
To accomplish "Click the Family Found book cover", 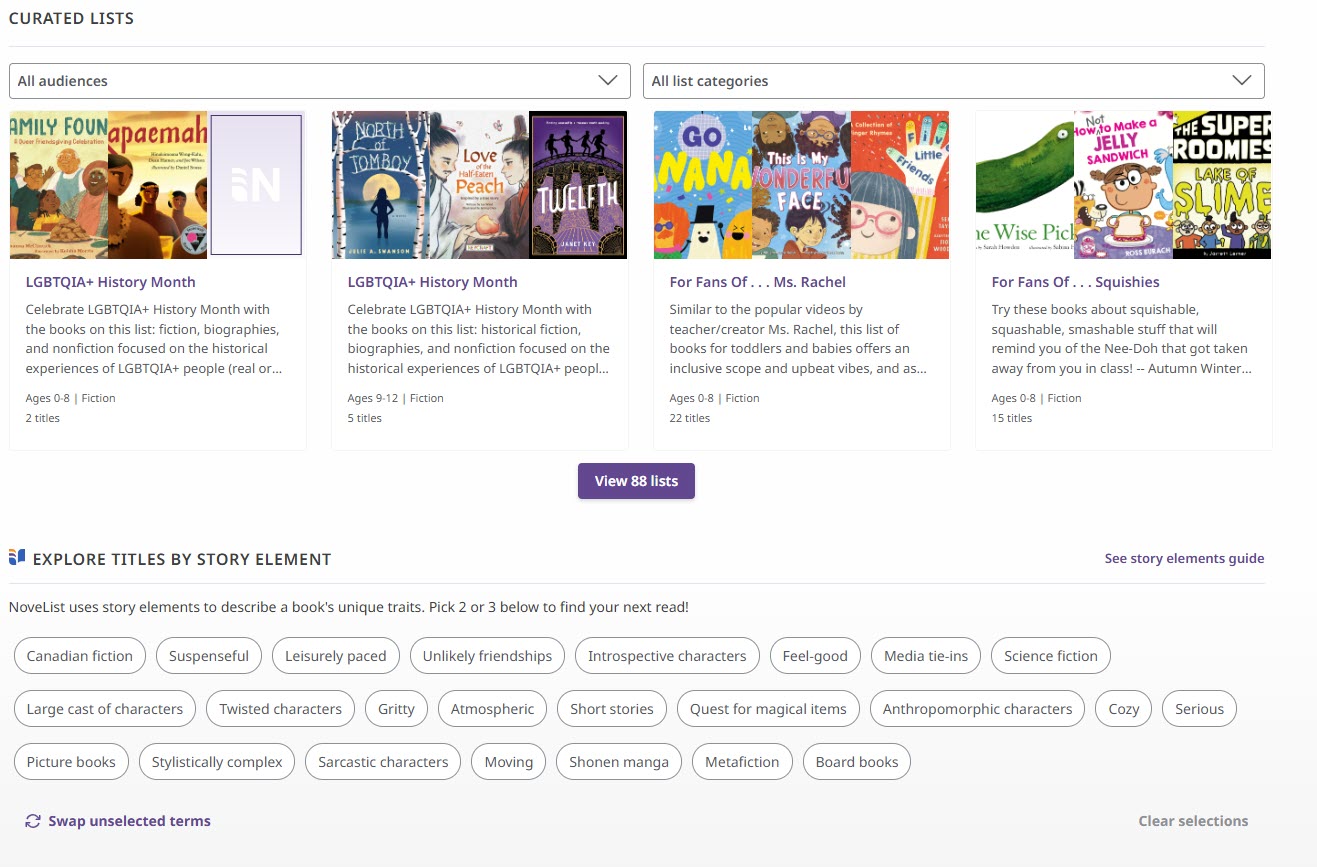I will click(58, 185).
